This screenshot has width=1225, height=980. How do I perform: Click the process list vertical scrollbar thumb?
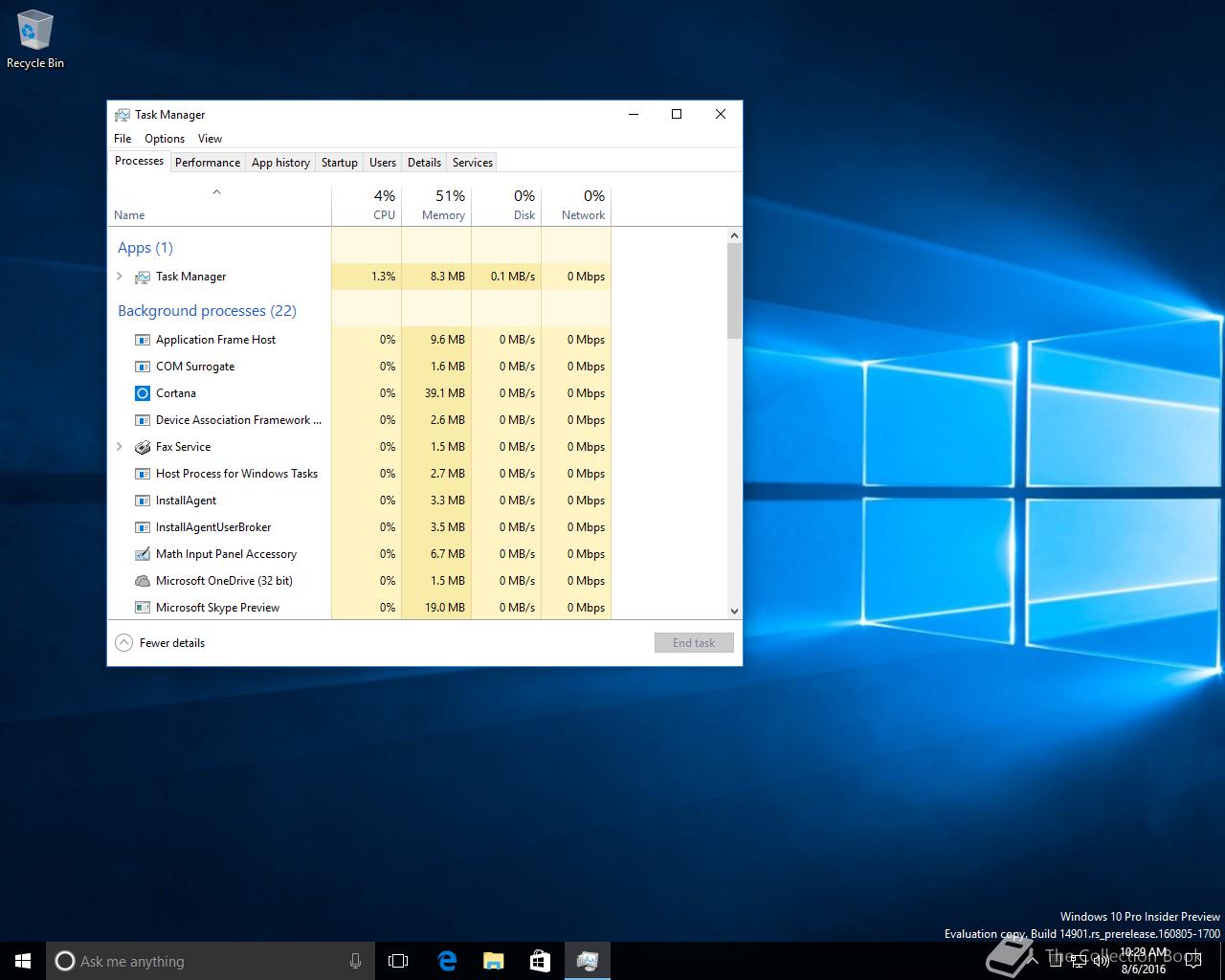[734, 290]
